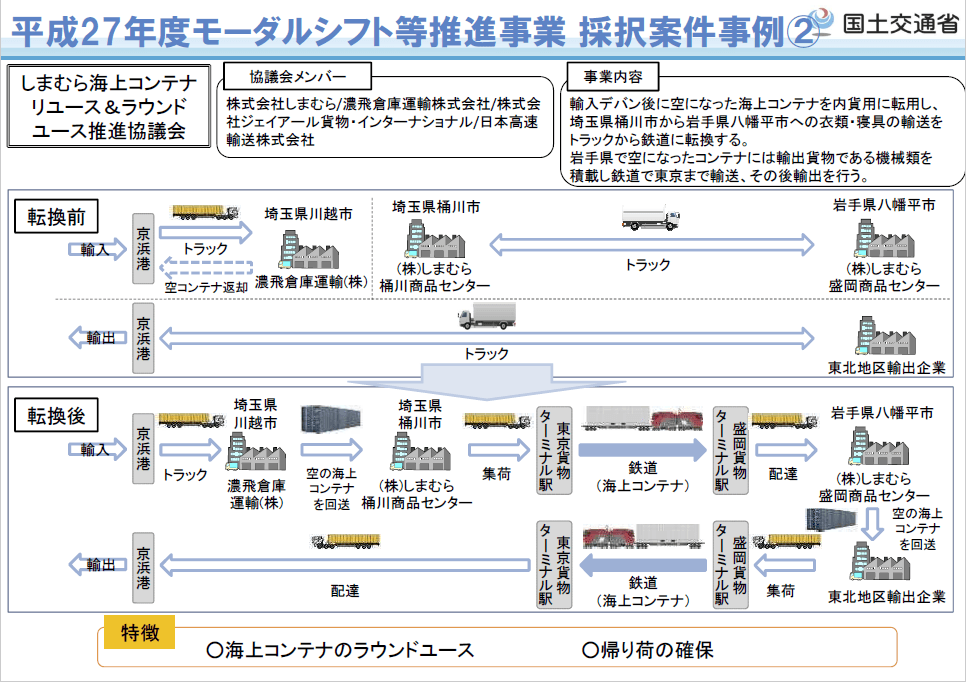Click the 輸出 arrow in 転換後 section
966x682 pixels.
[97, 564]
